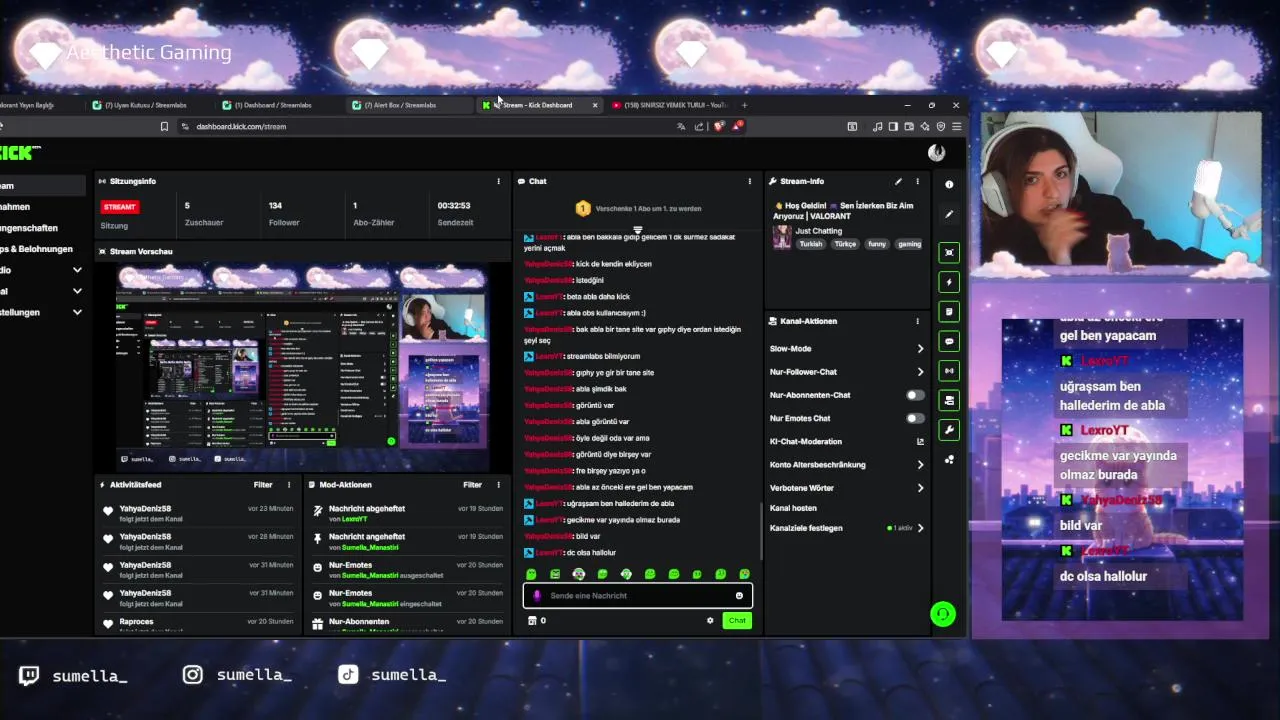
Task: Toggle the chat bubble widget icon in sidebar
Action: coord(949,341)
